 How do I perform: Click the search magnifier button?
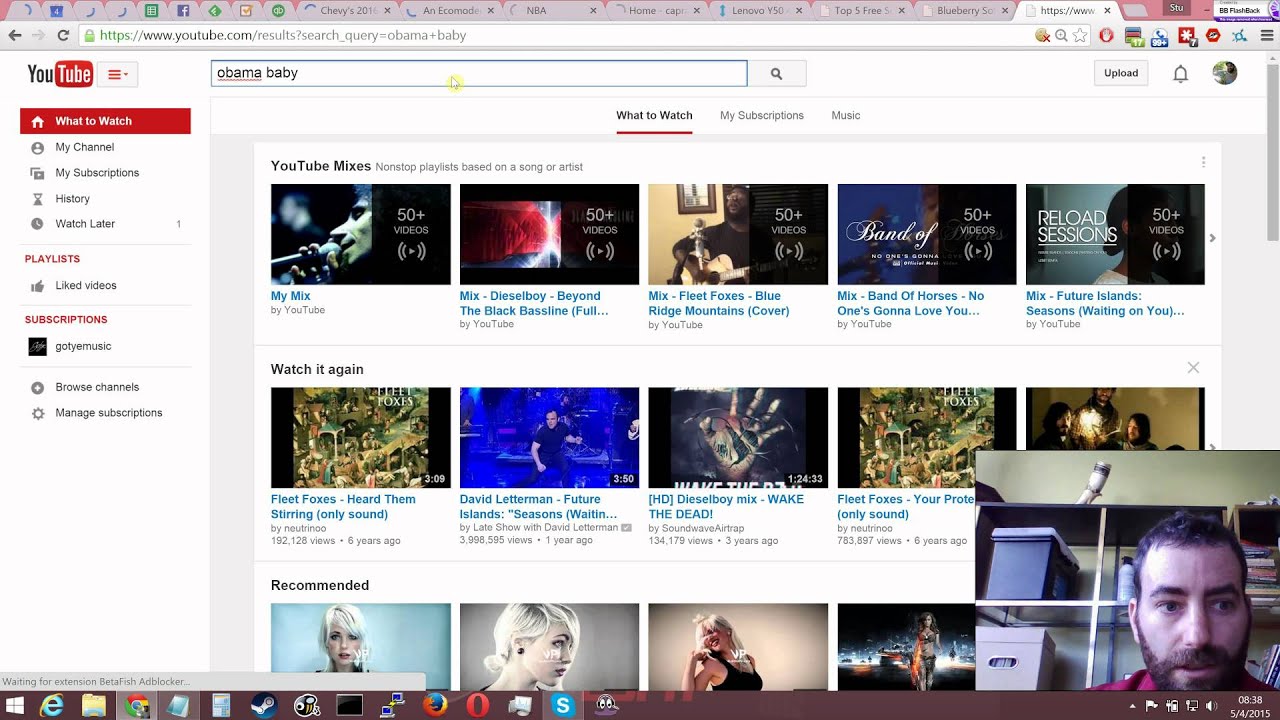776,73
